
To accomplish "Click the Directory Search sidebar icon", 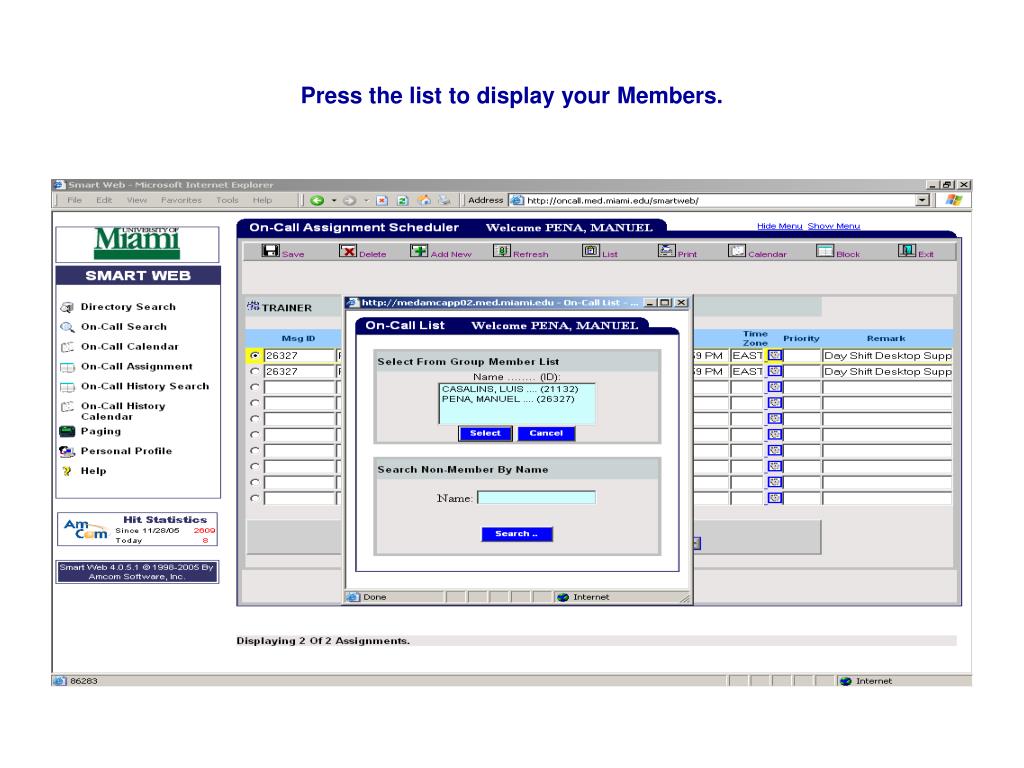I will [67, 307].
